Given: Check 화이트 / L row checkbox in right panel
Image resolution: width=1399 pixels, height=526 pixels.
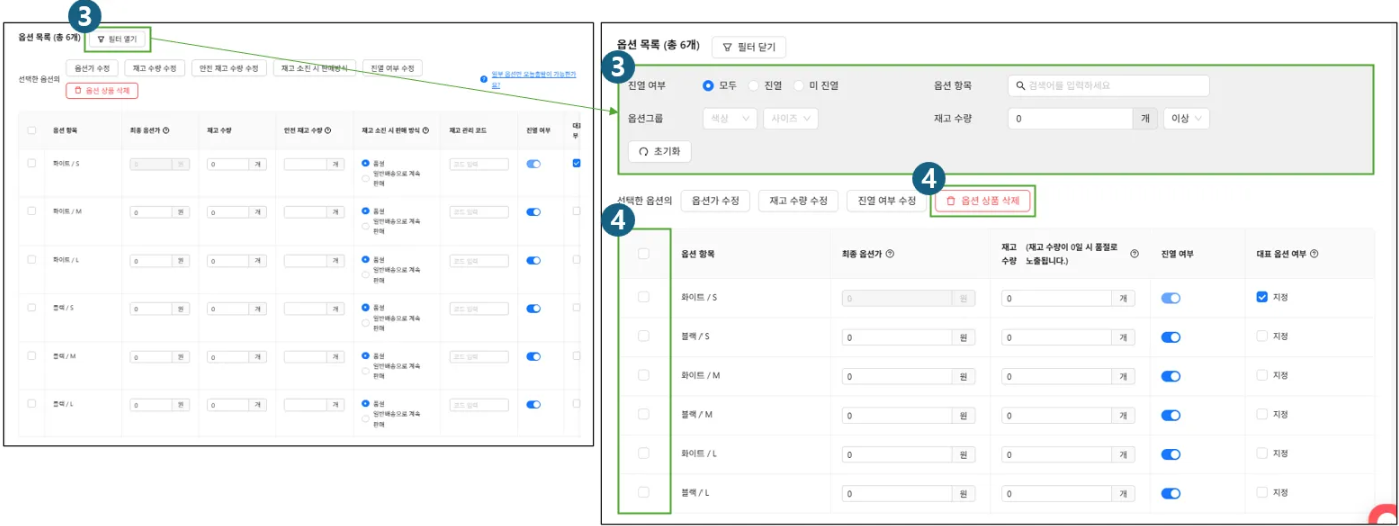Looking at the screenshot, I should click(644, 453).
